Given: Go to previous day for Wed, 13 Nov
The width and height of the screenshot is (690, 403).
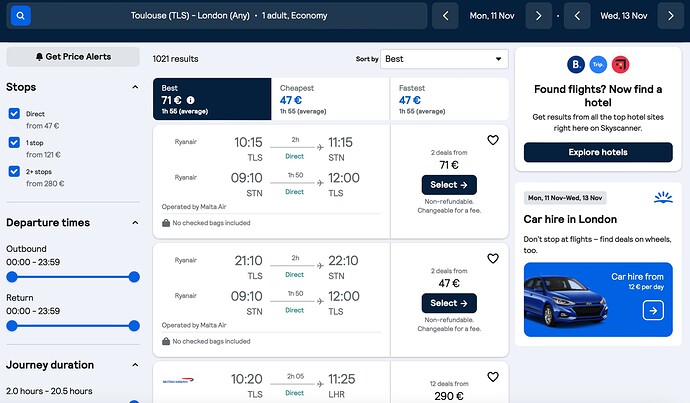Looking at the screenshot, I should (577, 16).
